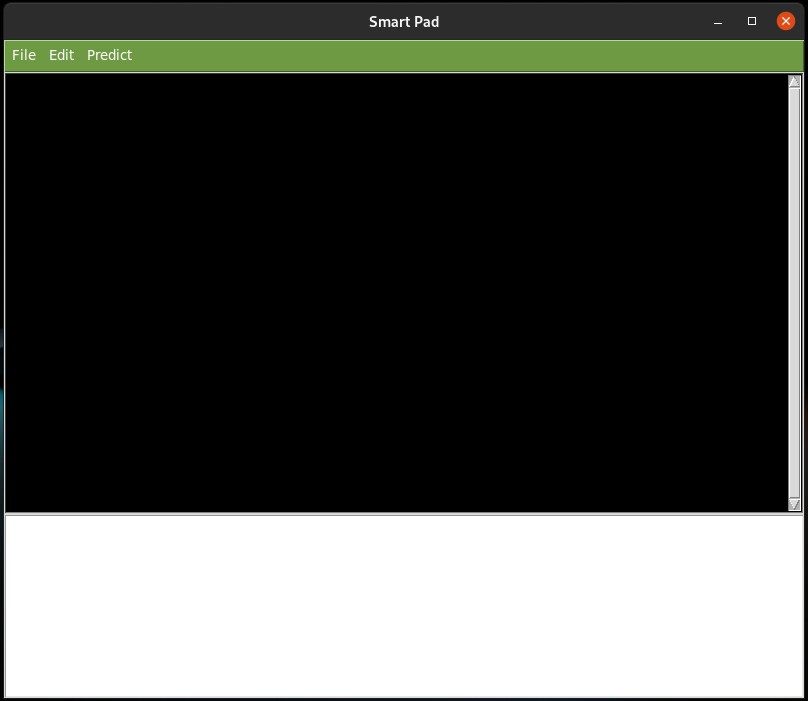Close the Smart Pad window
The height and width of the screenshot is (701, 808).
(786, 21)
